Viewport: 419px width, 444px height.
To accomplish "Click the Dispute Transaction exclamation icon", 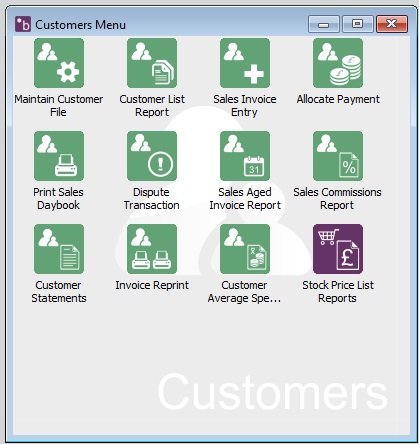I will [152, 156].
